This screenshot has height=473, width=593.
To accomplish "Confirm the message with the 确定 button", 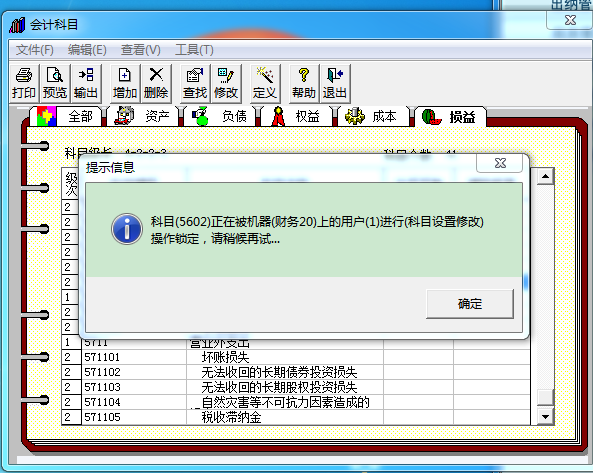I will point(470,304).
